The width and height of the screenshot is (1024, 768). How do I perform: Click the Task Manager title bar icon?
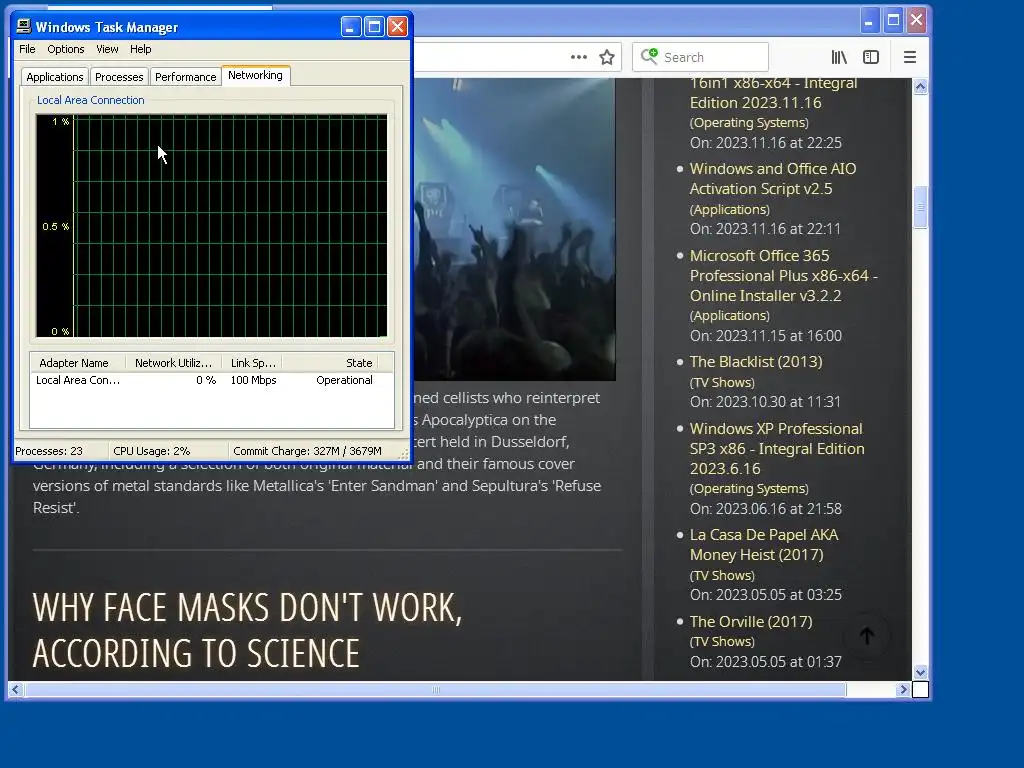24,26
